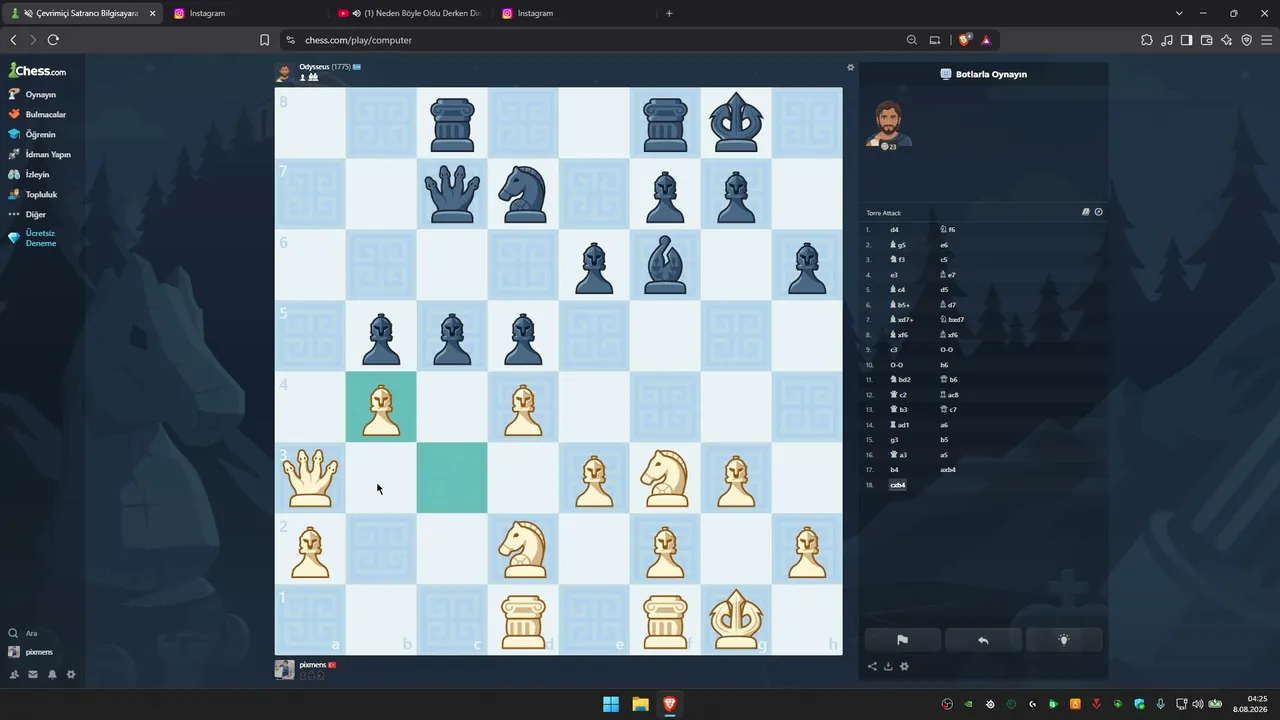
Task: Toggle the browser sidebar panel icon
Action: pos(1187,40)
